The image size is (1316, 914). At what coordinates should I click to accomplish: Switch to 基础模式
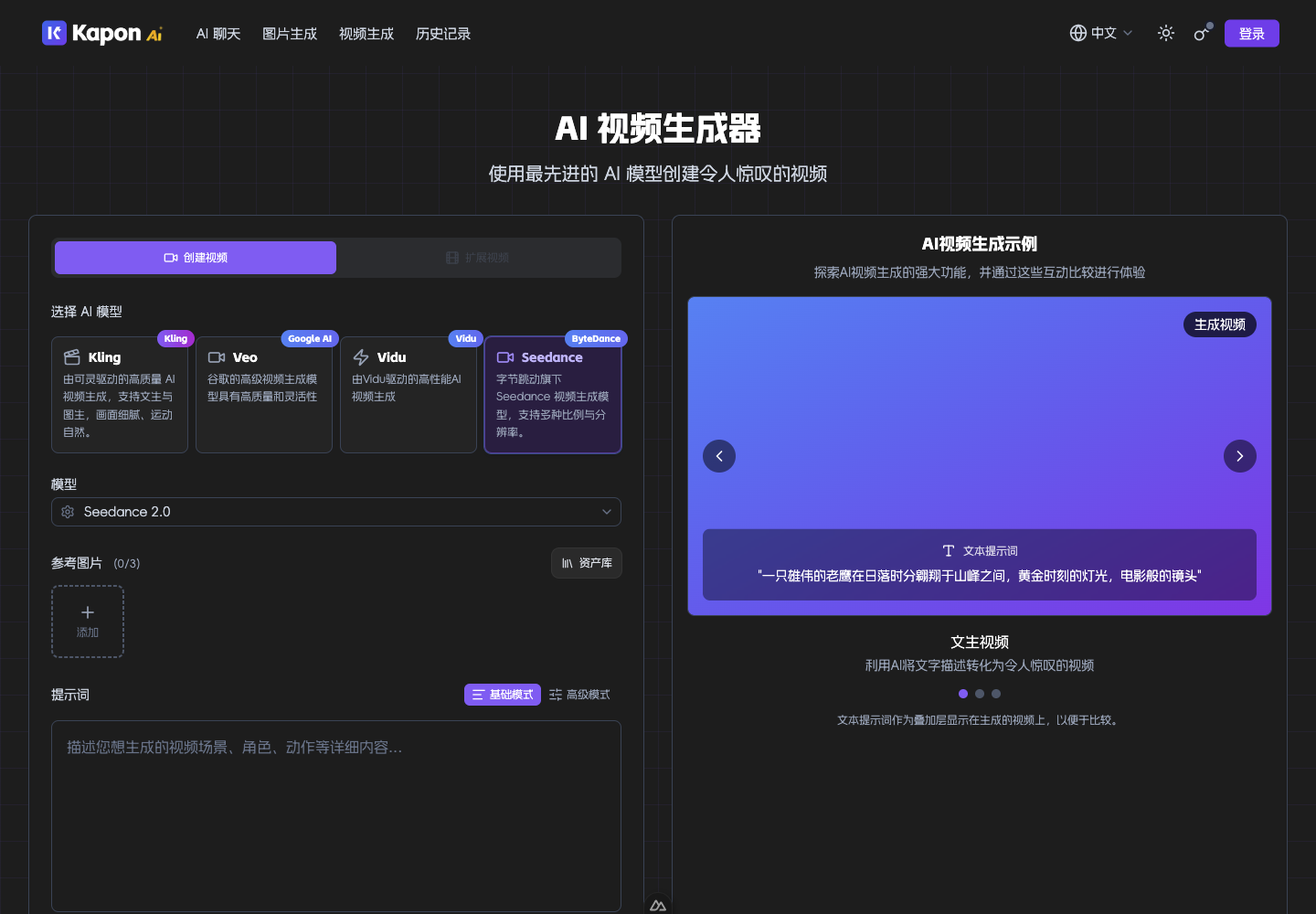(503, 695)
